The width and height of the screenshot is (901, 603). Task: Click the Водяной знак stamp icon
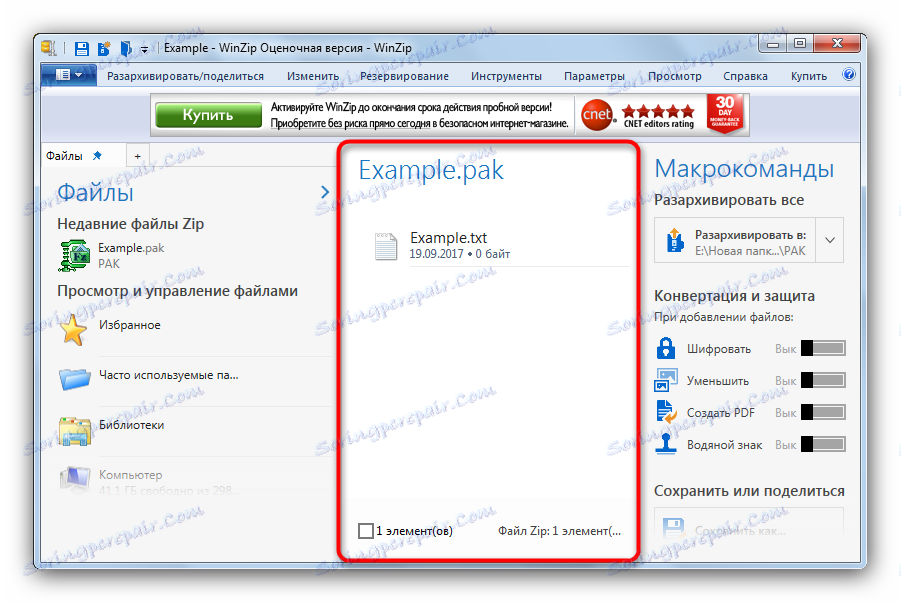pyautogui.click(x=666, y=444)
